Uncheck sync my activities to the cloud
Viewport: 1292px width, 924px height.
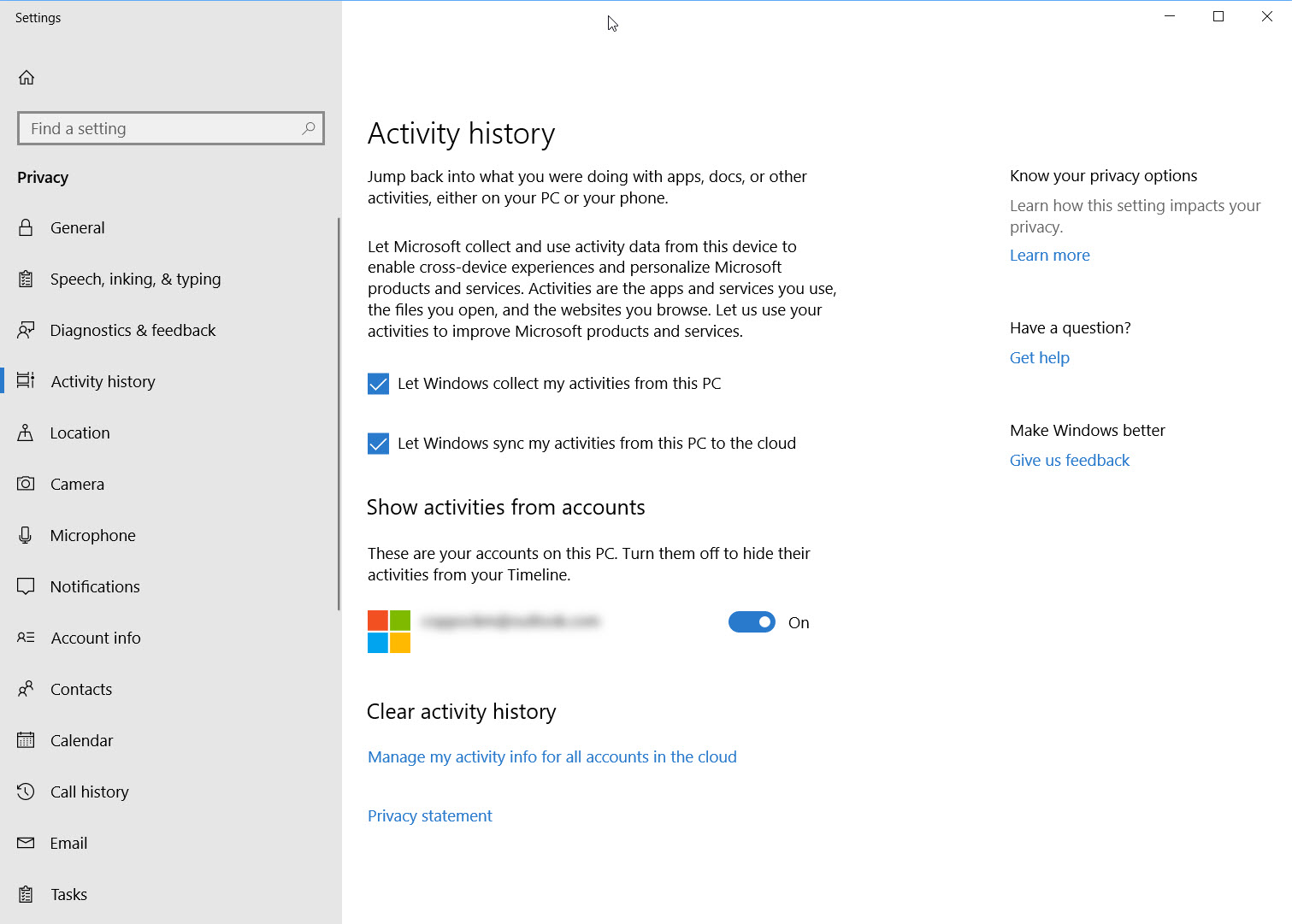378,444
